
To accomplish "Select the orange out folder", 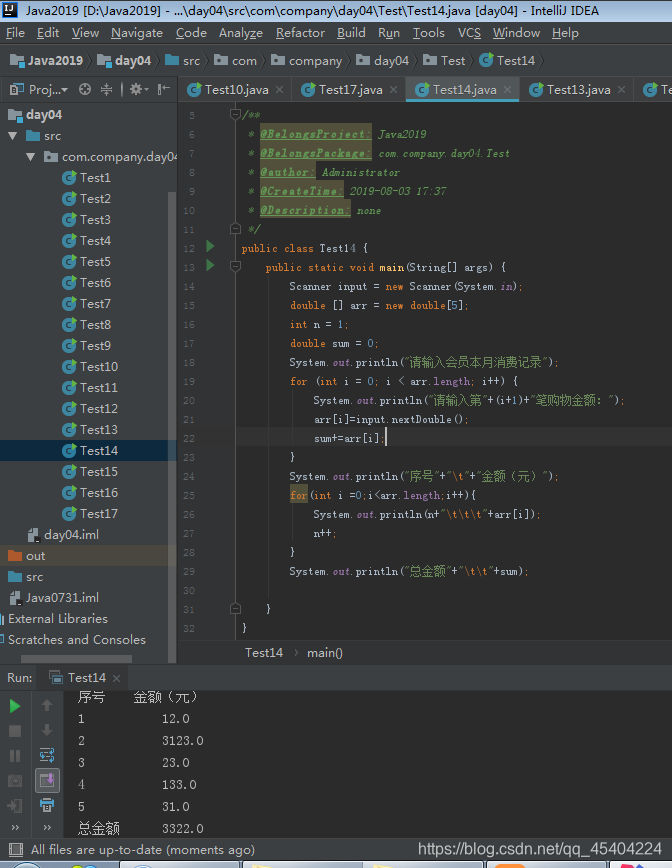I will point(27,556).
